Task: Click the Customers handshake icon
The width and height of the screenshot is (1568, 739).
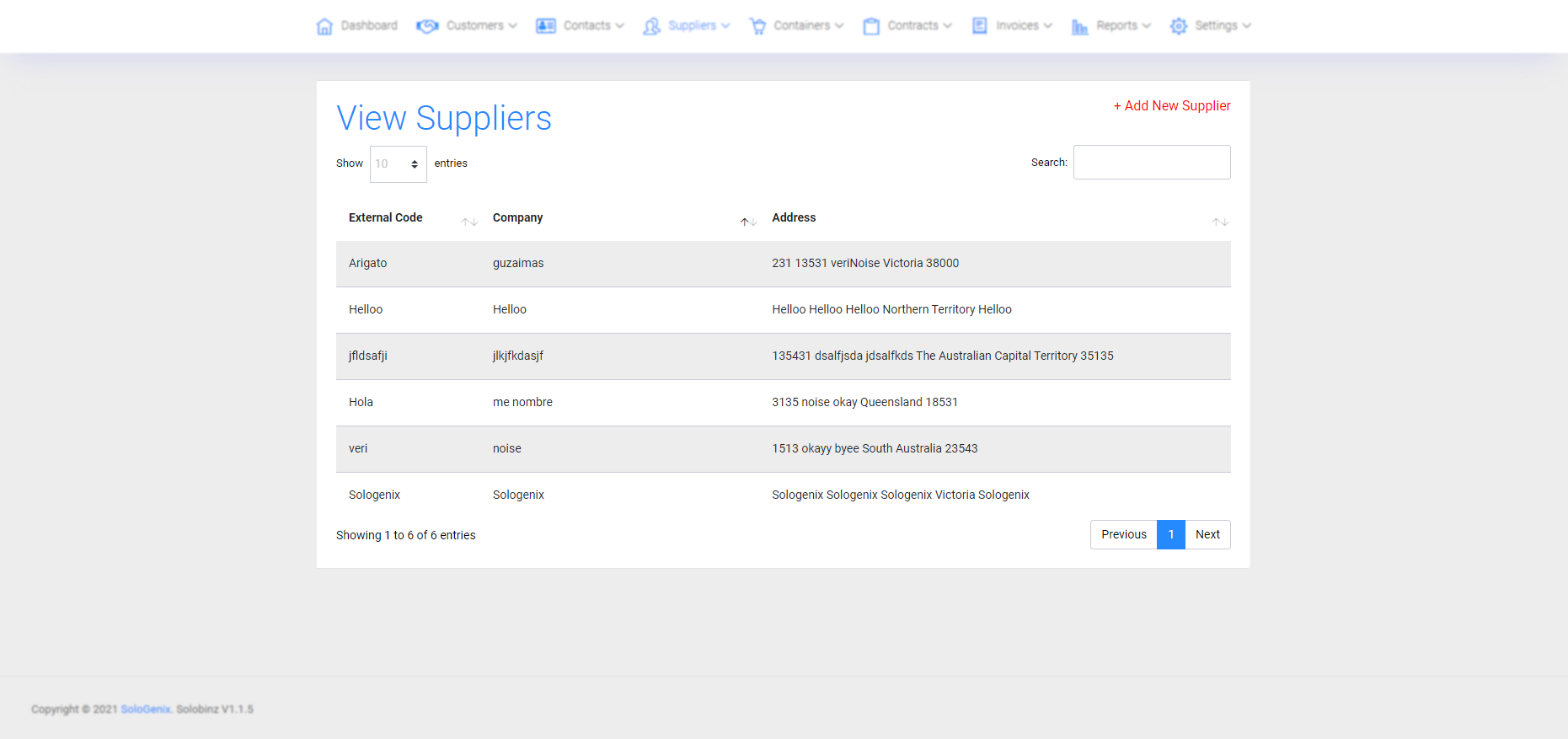Action: tap(427, 26)
